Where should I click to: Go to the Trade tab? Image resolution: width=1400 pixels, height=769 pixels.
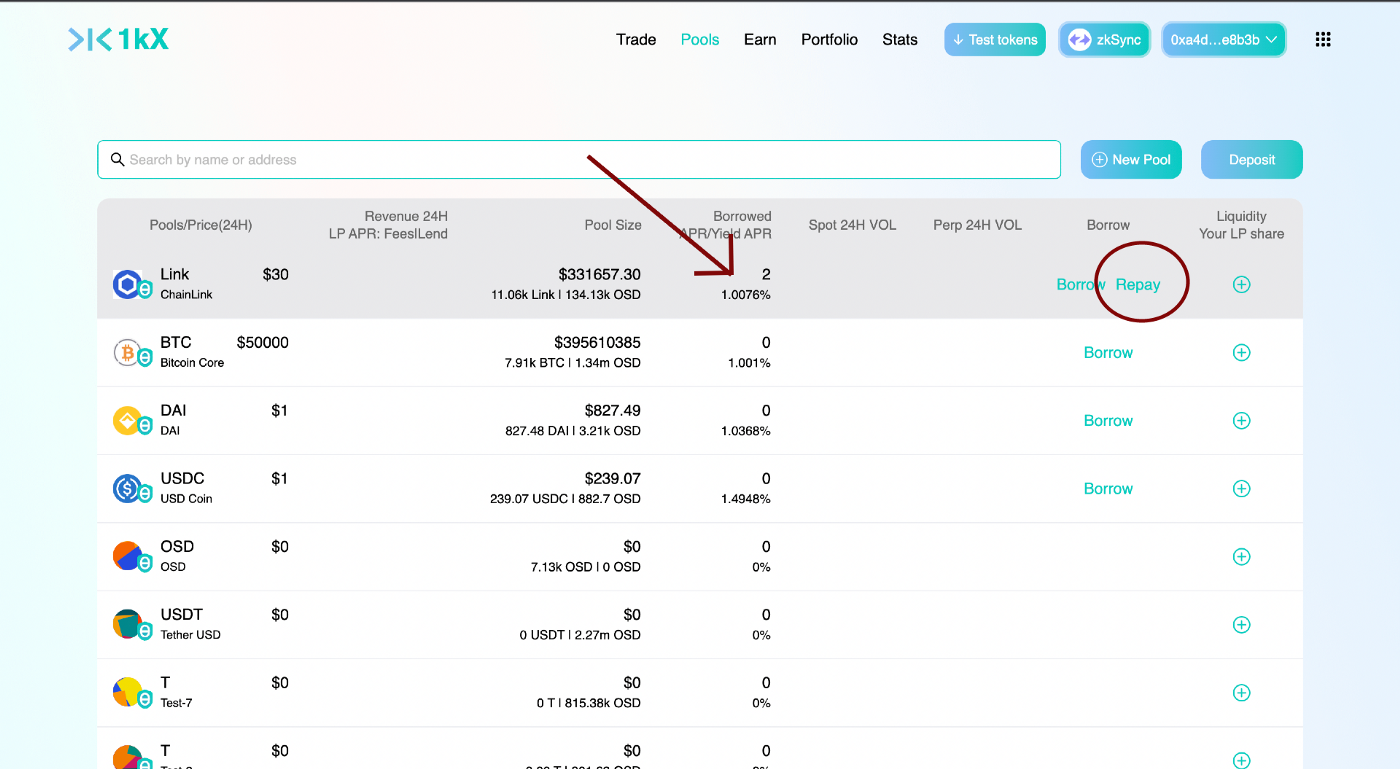click(636, 40)
